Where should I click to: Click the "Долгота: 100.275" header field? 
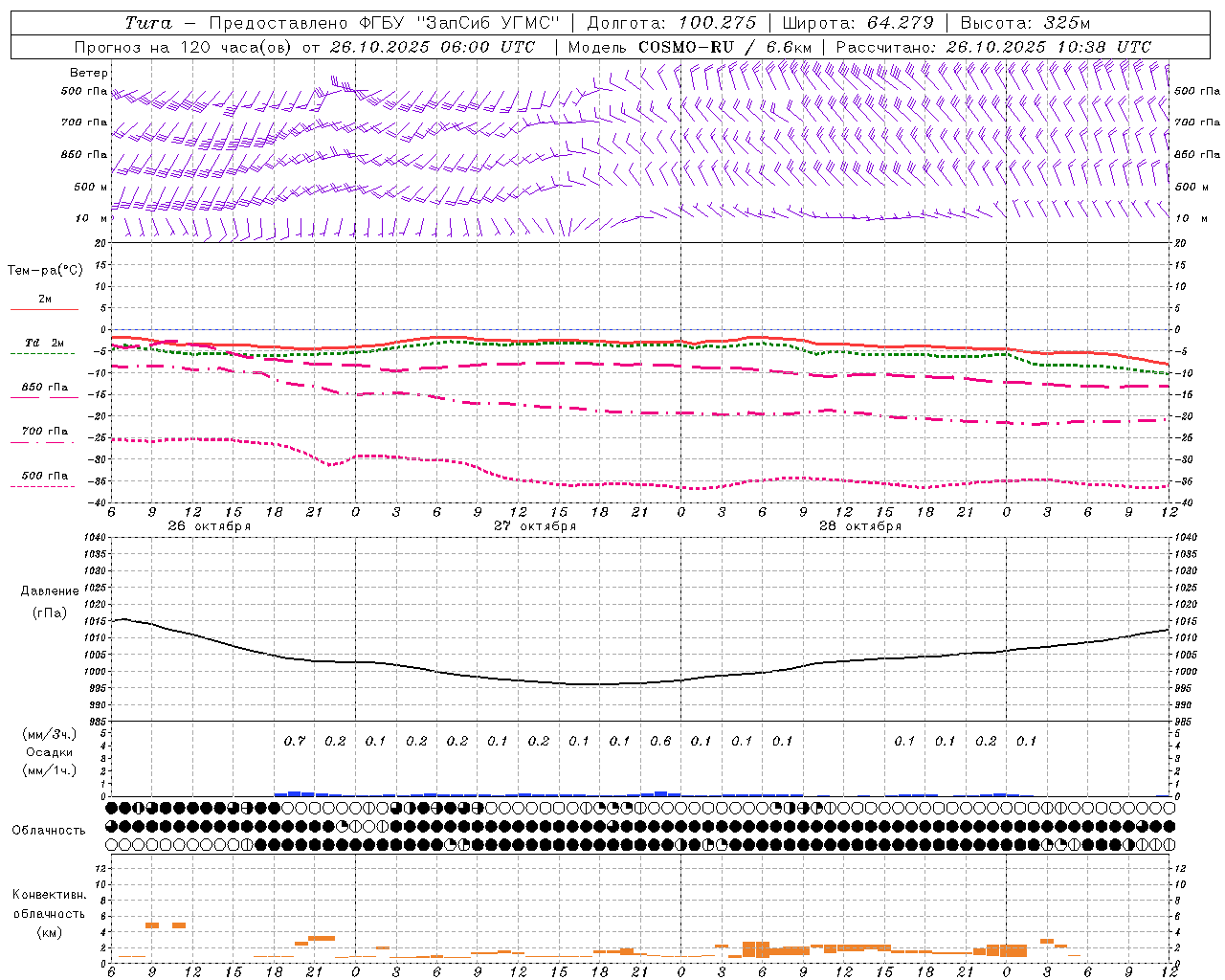click(671, 23)
